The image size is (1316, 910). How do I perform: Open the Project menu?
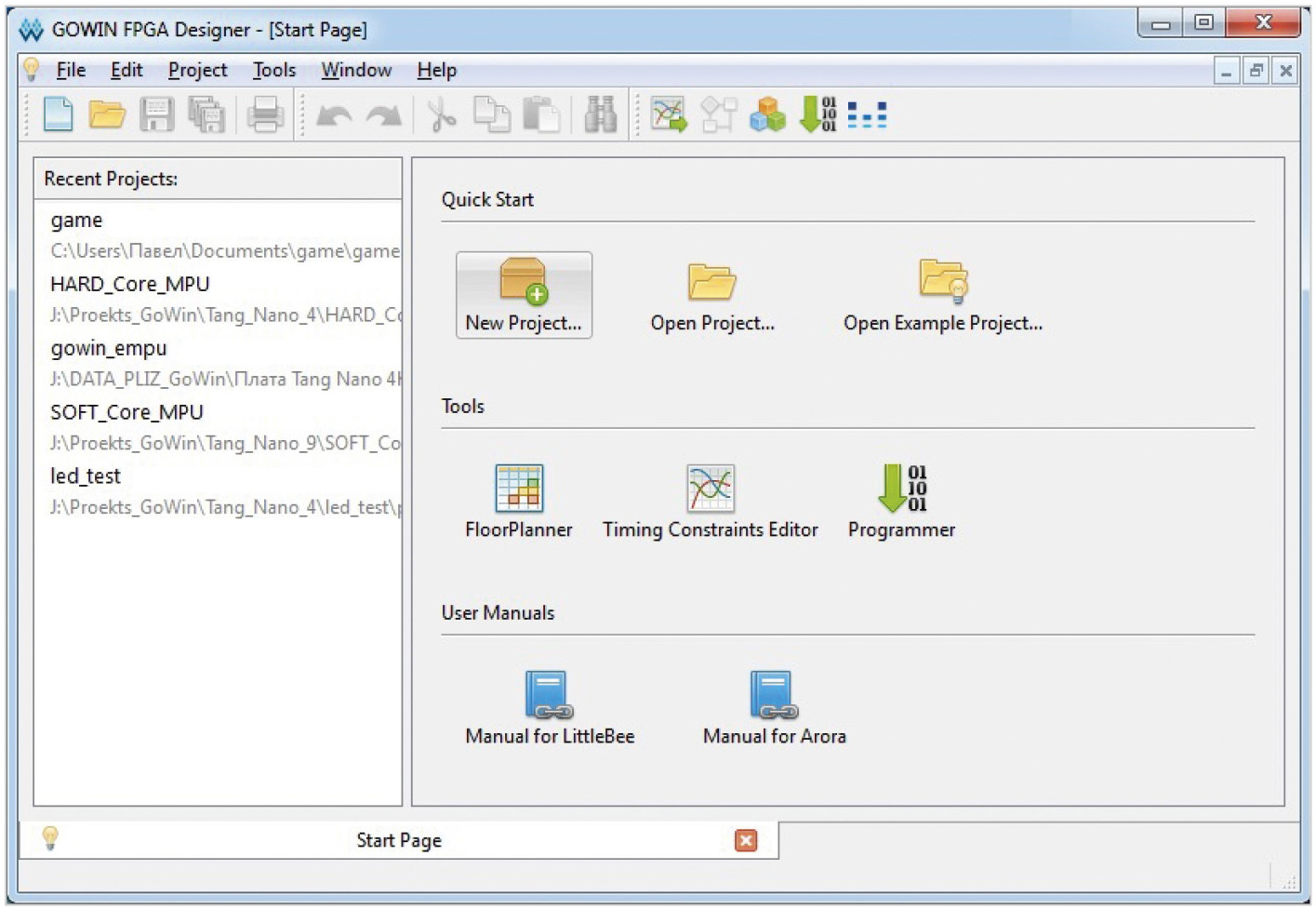pos(197,71)
